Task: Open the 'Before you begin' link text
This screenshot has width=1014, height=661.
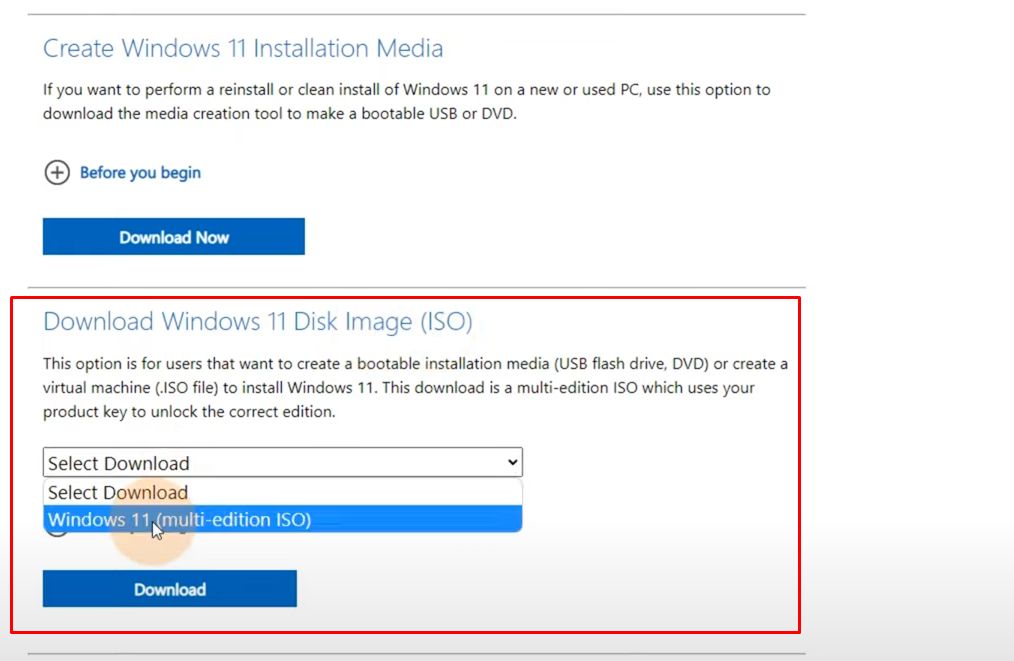Action: (x=139, y=172)
